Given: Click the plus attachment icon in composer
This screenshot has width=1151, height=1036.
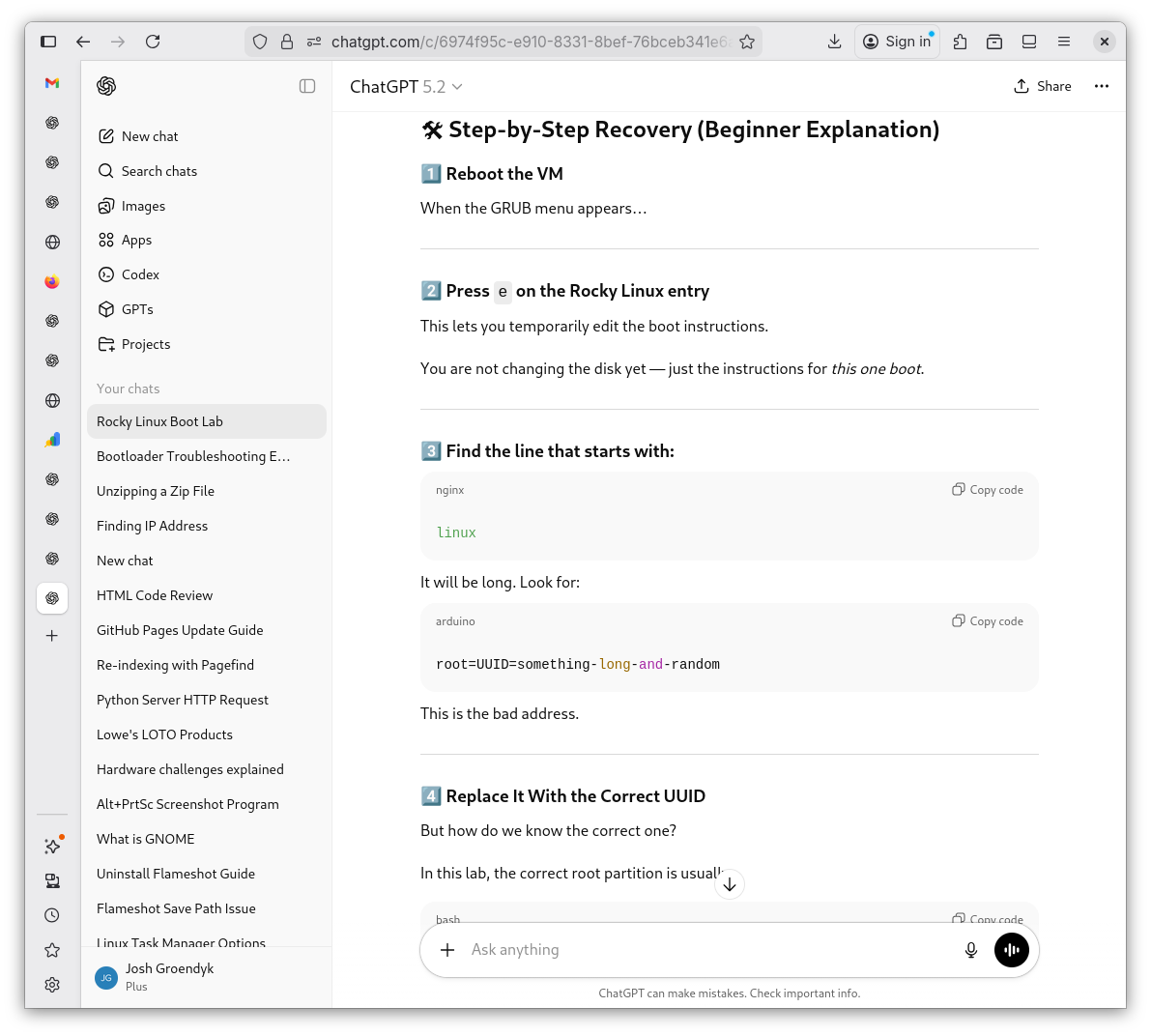Looking at the screenshot, I should click(447, 950).
